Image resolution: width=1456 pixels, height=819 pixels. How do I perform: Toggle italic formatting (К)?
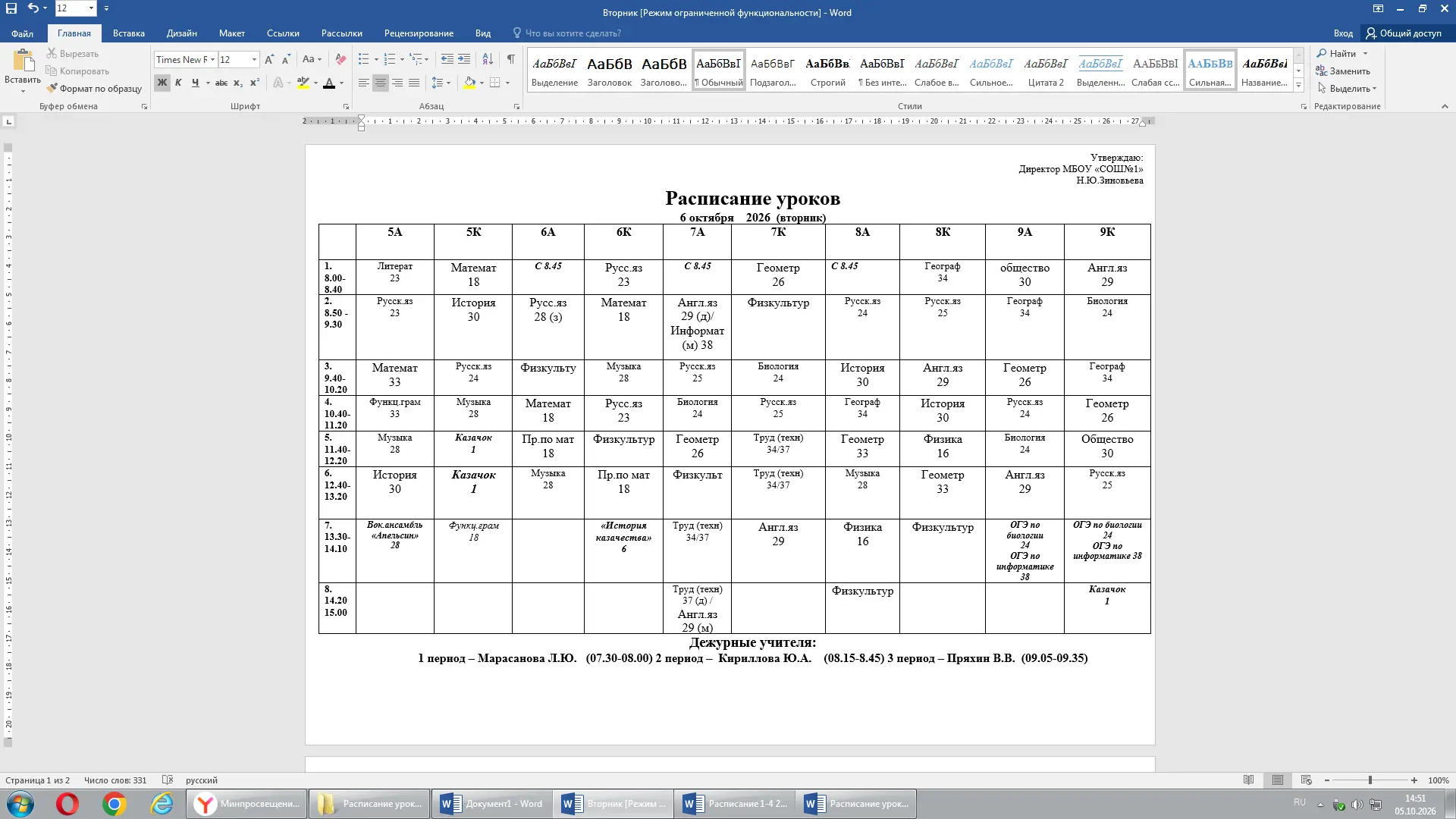[178, 83]
